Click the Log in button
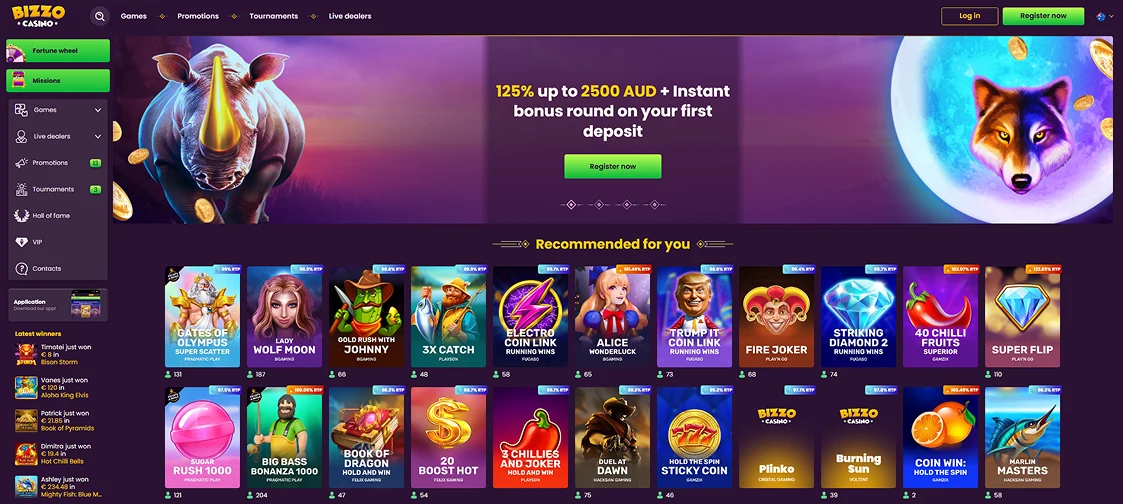This screenshot has height=504, width=1123. tap(970, 16)
